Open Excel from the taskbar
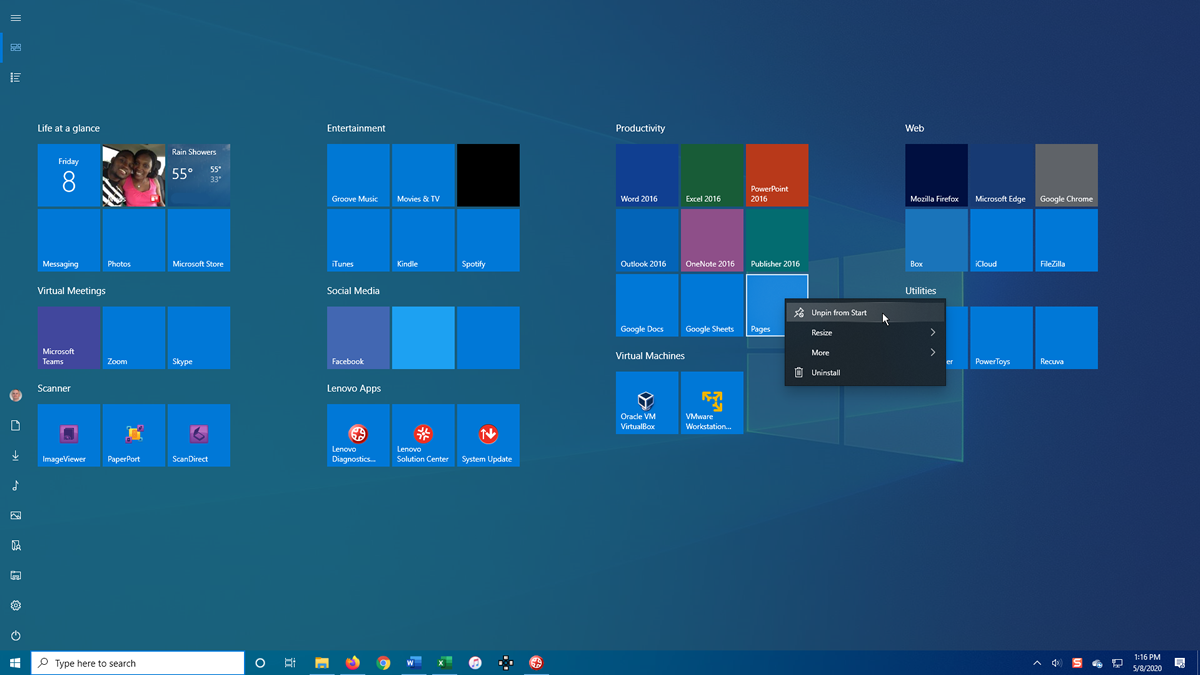1200x675 pixels. [445, 663]
